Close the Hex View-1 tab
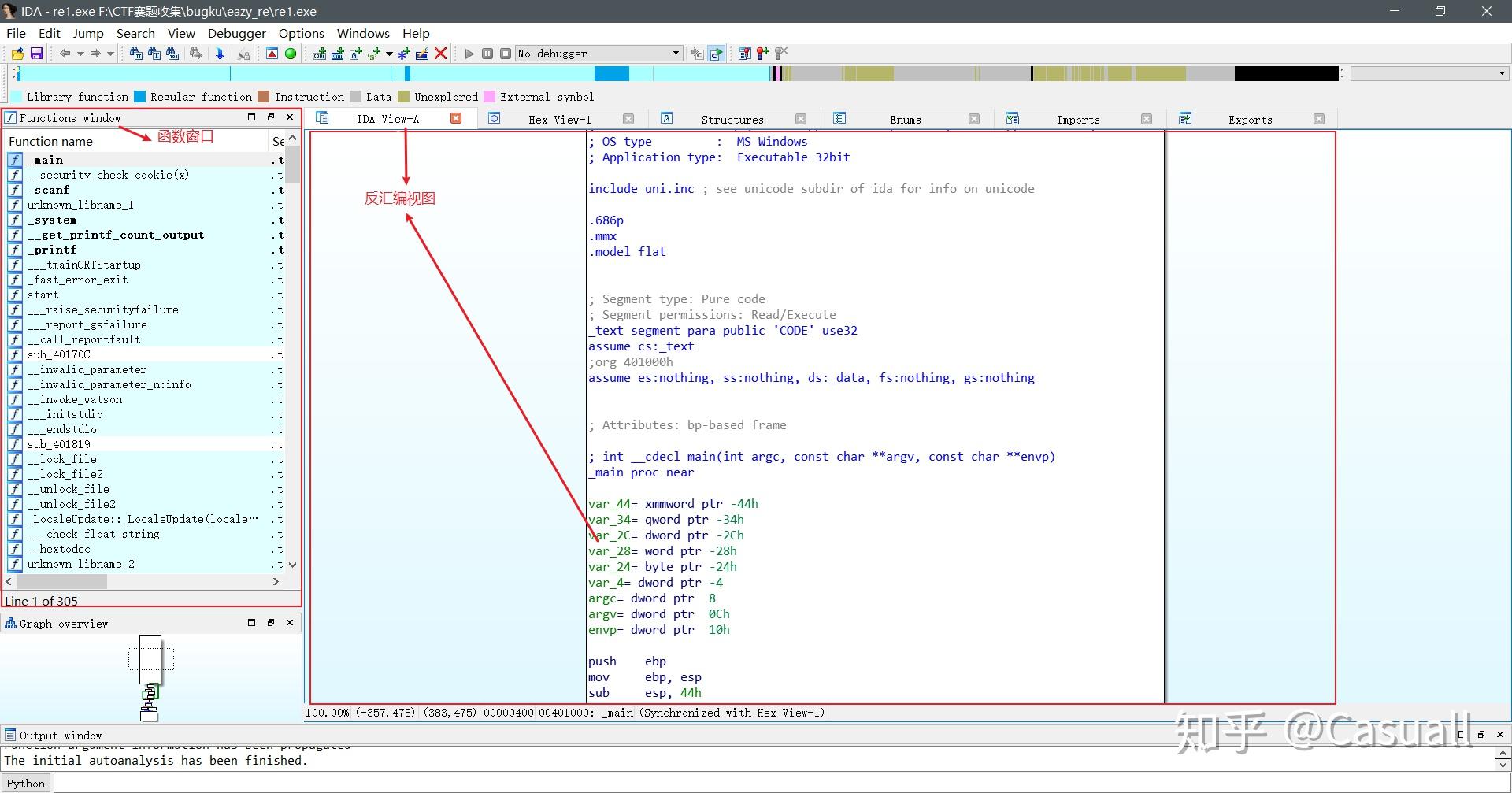Viewport: 1512px width, 793px height. point(628,119)
